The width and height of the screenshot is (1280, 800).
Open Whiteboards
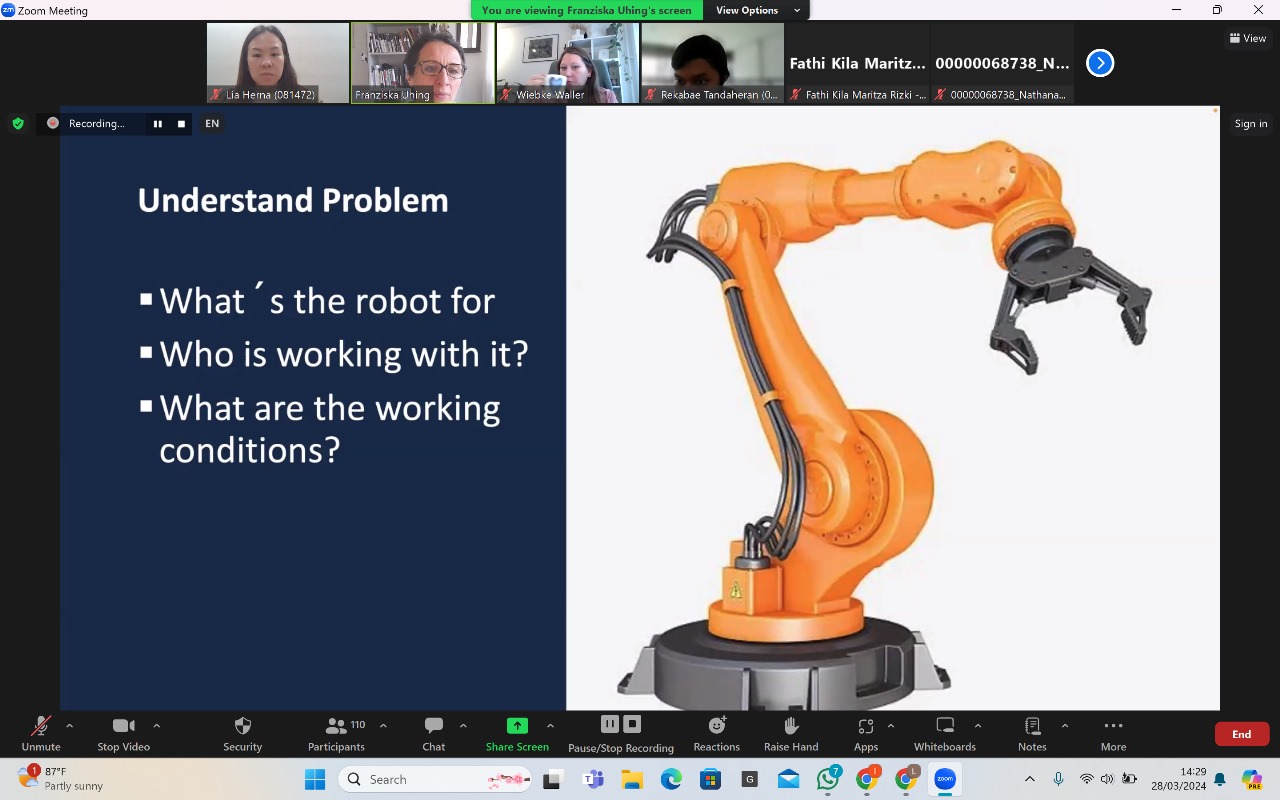[x=945, y=733]
